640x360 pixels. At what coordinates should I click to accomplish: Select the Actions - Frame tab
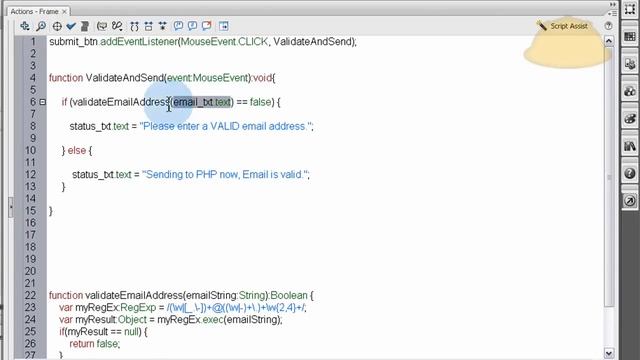[34, 11]
